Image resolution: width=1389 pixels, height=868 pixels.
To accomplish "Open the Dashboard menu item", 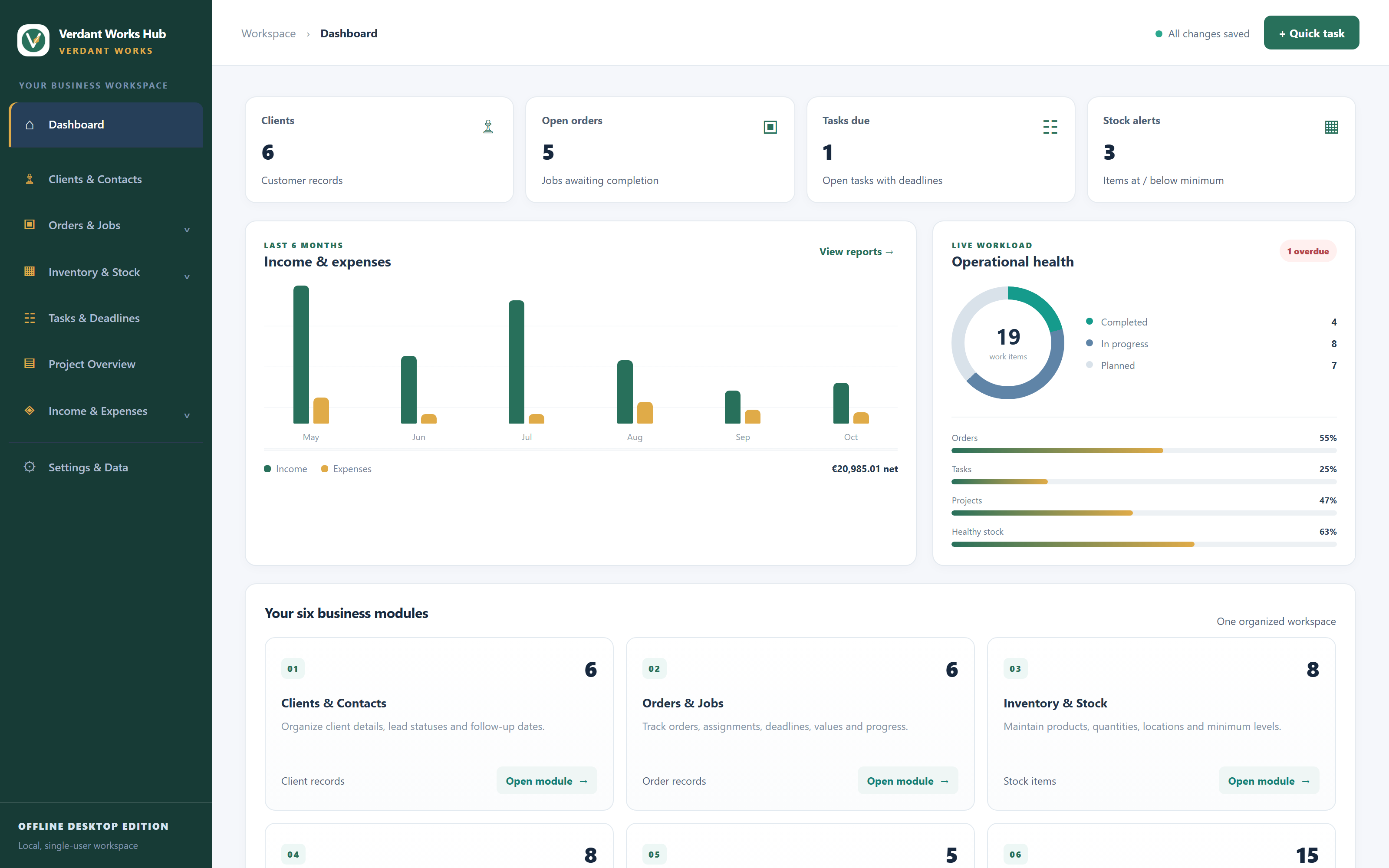I will [106, 125].
